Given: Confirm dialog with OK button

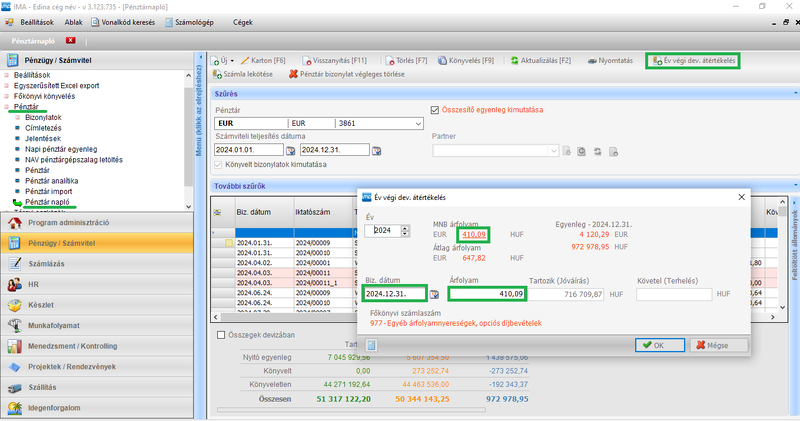Looking at the screenshot, I should tap(660, 345).
